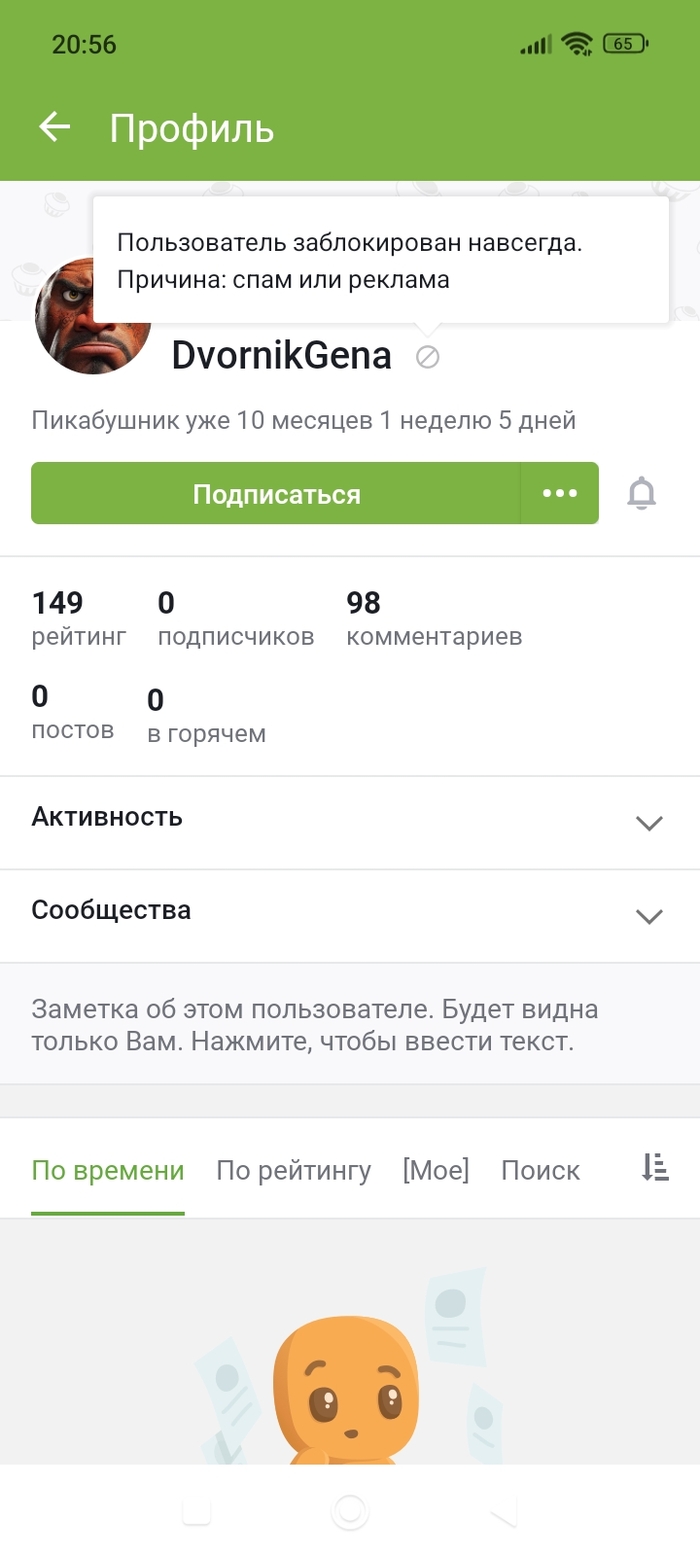This screenshot has width=700, height=1556.
Task: Tap the user note text field
Action: tap(315, 1025)
